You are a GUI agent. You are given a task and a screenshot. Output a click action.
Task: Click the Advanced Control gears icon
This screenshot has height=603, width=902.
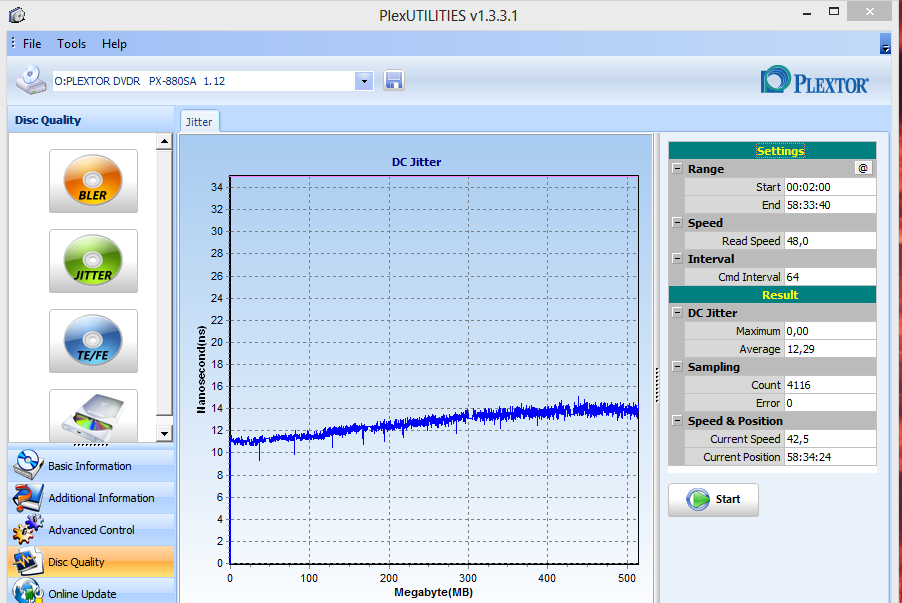(28, 529)
